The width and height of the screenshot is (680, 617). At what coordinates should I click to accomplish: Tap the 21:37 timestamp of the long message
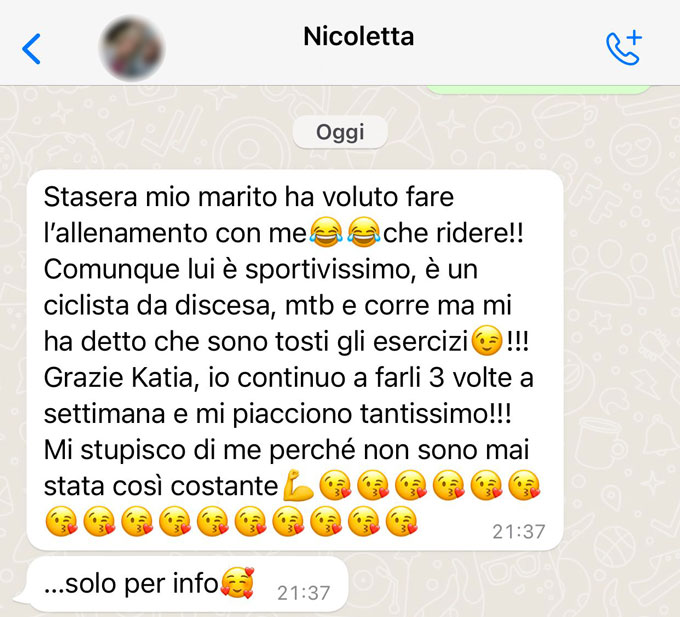tap(519, 532)
